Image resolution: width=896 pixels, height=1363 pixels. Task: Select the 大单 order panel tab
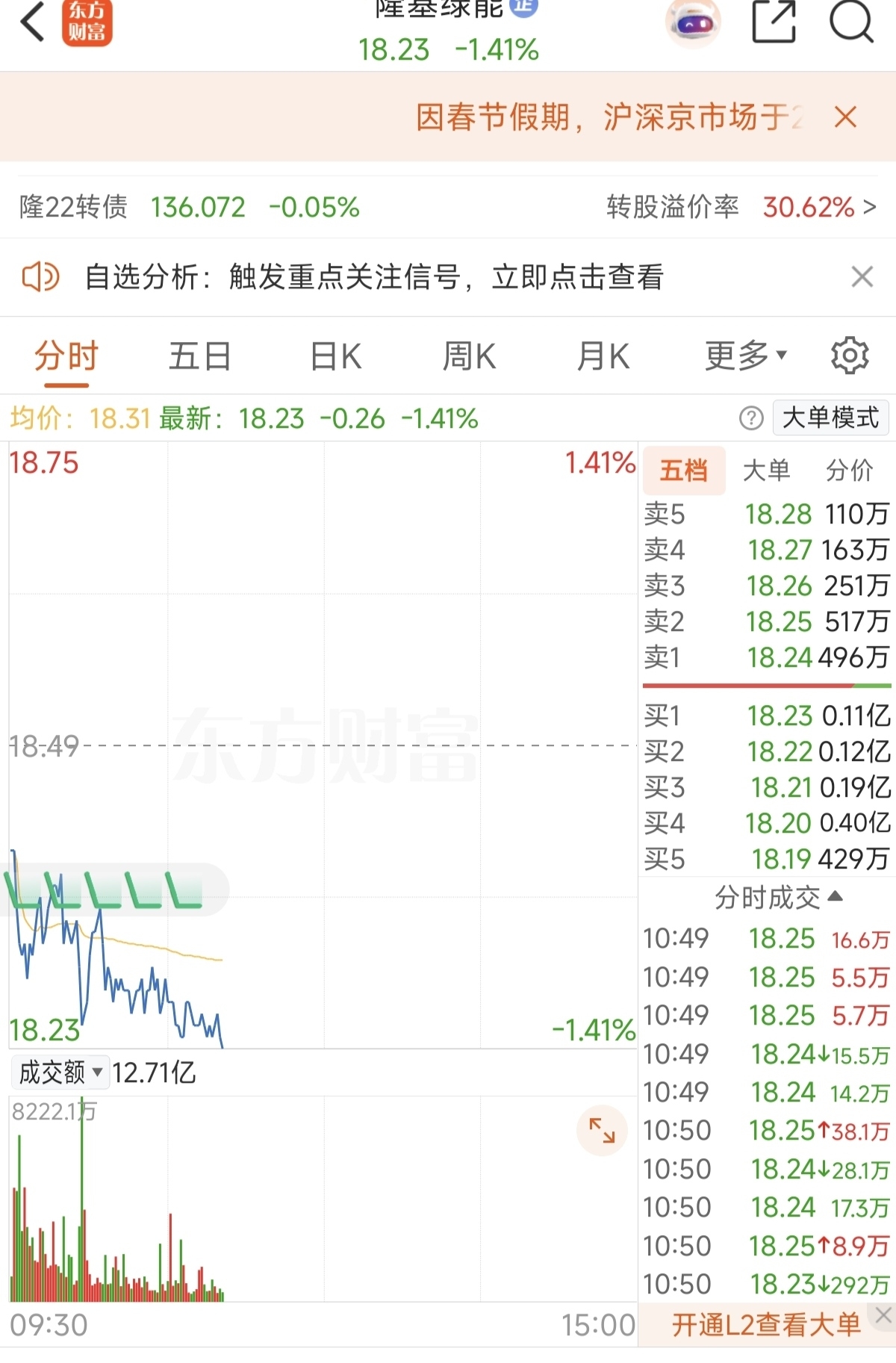click(x=766, y=471)
